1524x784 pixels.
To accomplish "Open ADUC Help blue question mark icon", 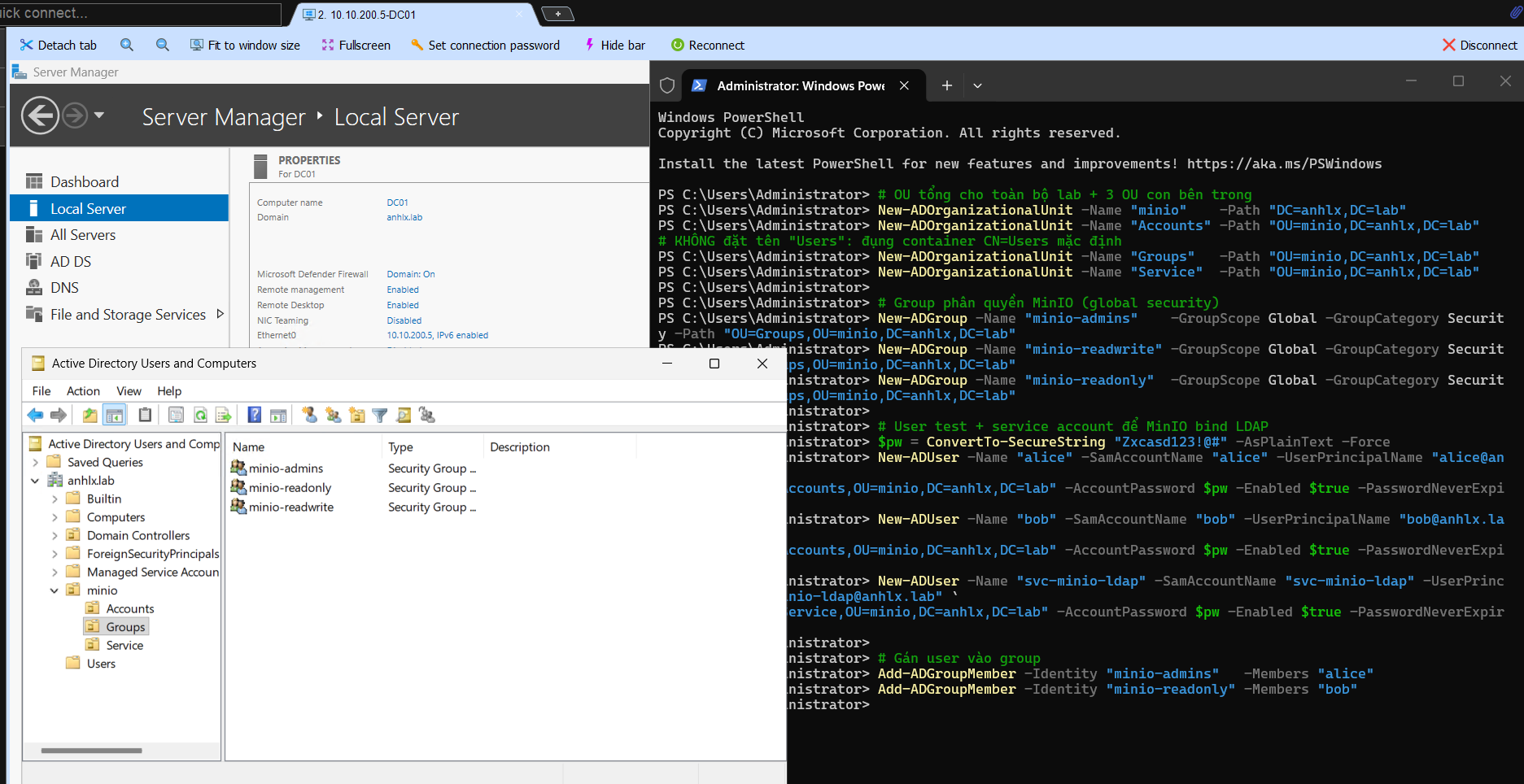I will pos(255,416).
